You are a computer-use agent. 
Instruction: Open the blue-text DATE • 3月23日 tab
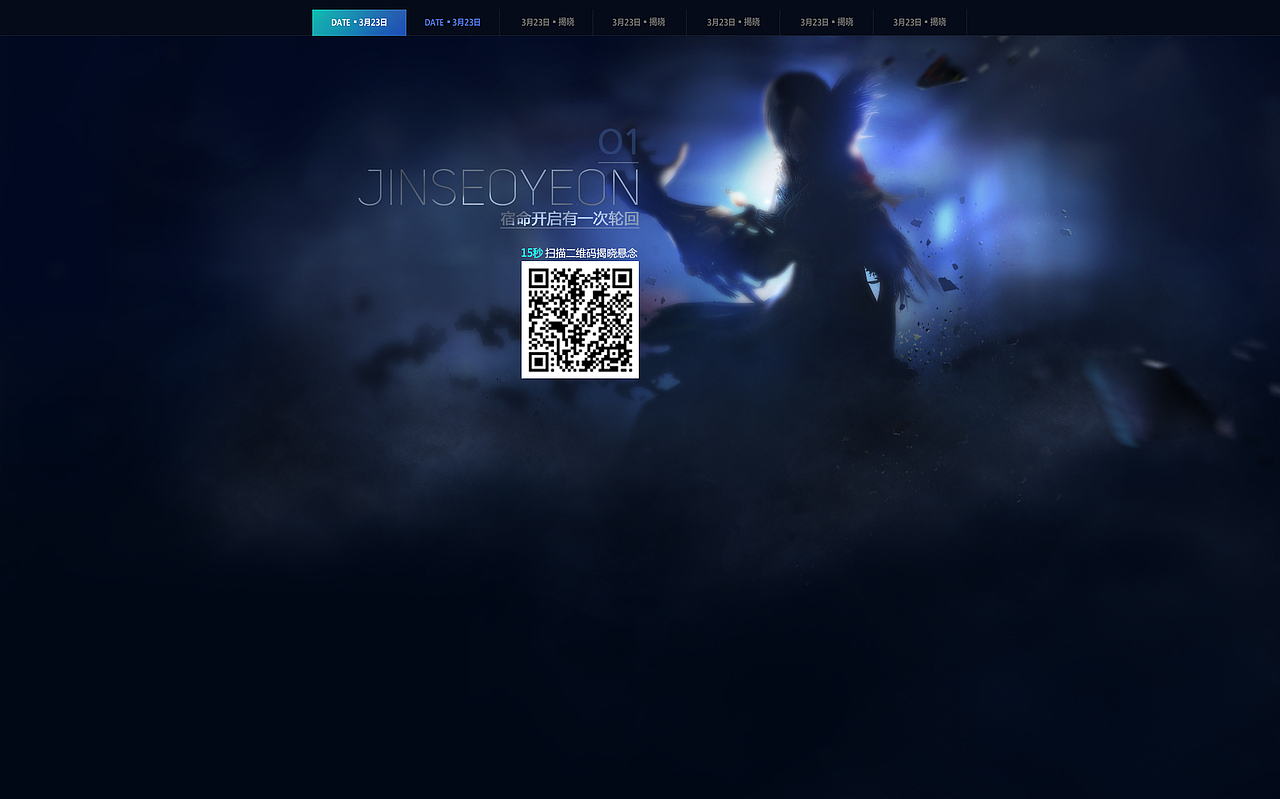click(453, 22)
